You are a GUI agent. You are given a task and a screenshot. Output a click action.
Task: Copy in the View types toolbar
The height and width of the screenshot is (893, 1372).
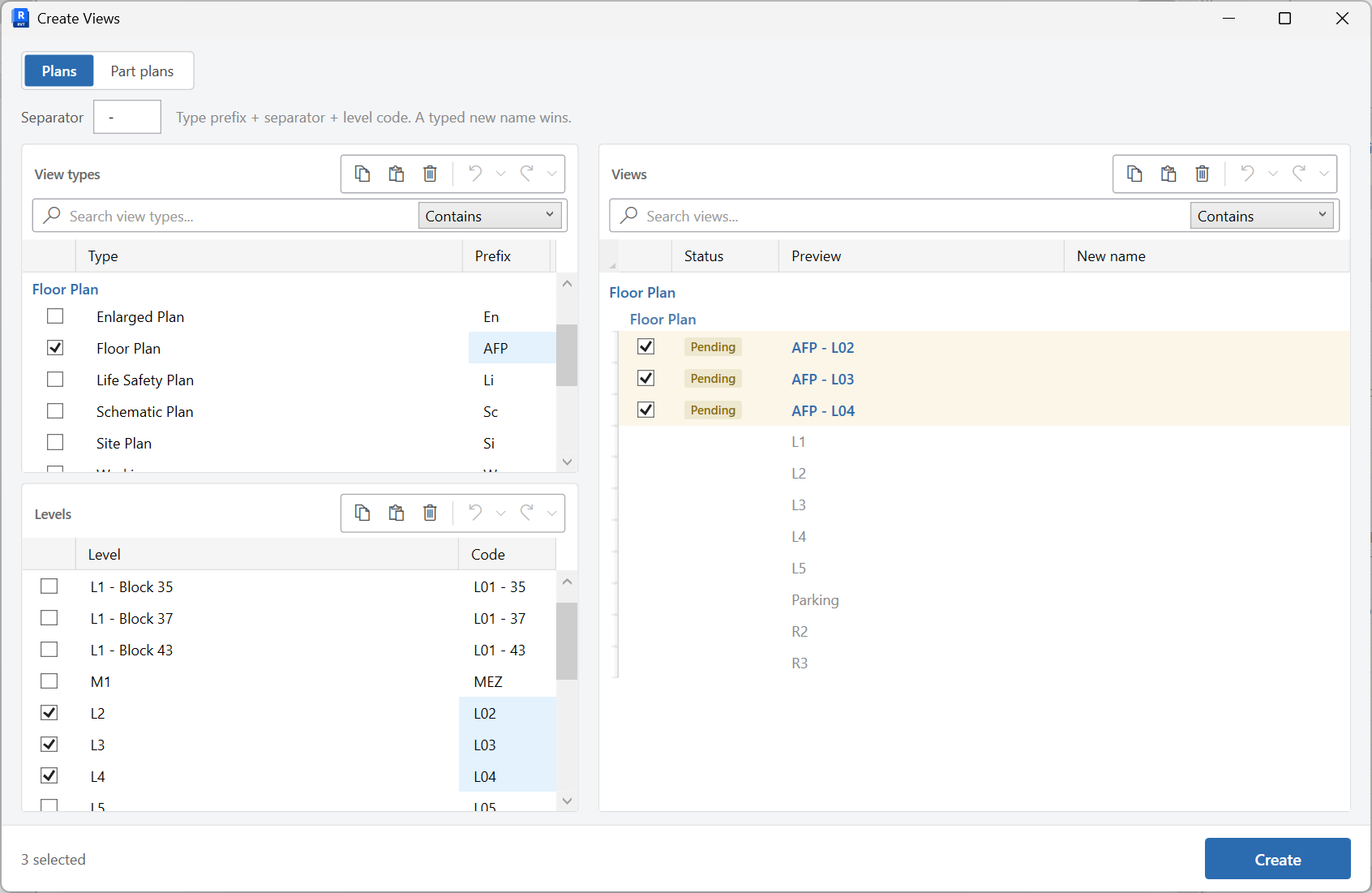(x=362, y=174)
